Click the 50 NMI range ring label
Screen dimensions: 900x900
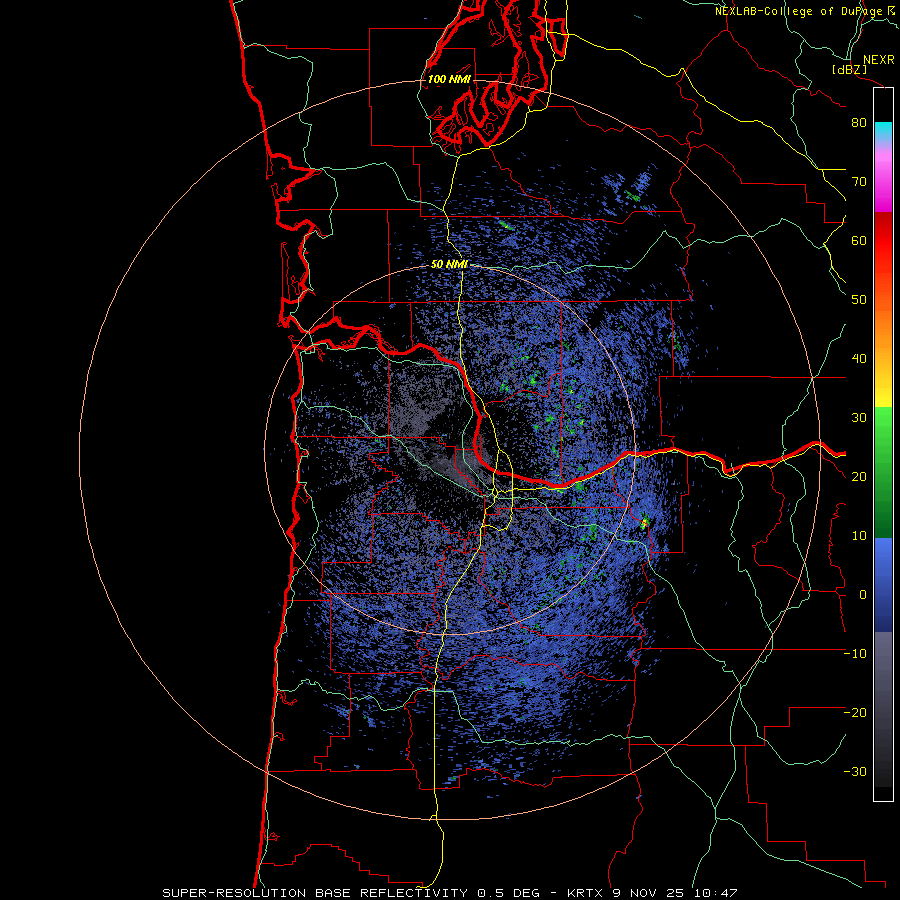coord(449,265)
